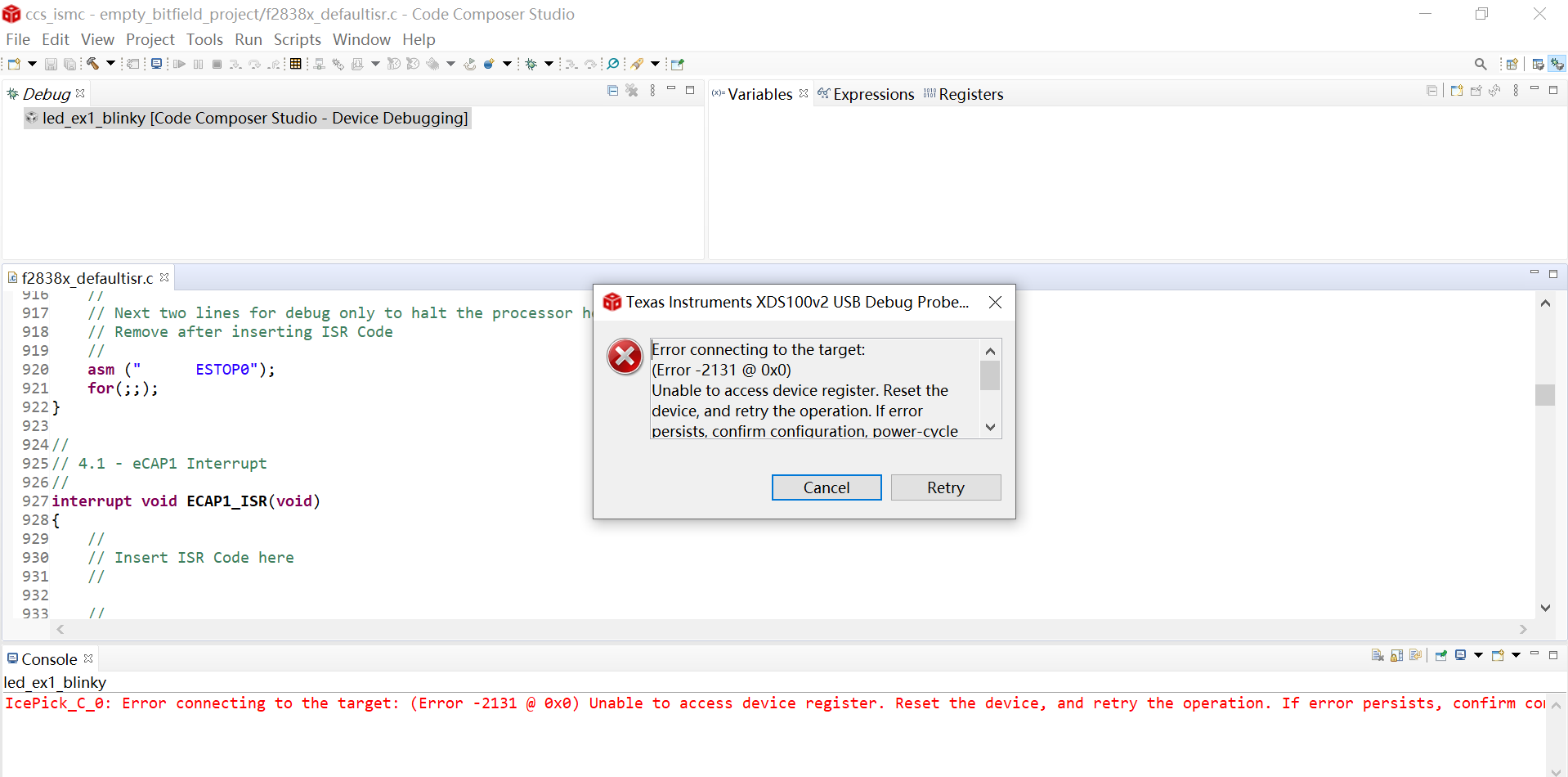Open the Debug view's three-dot menu

652,91
